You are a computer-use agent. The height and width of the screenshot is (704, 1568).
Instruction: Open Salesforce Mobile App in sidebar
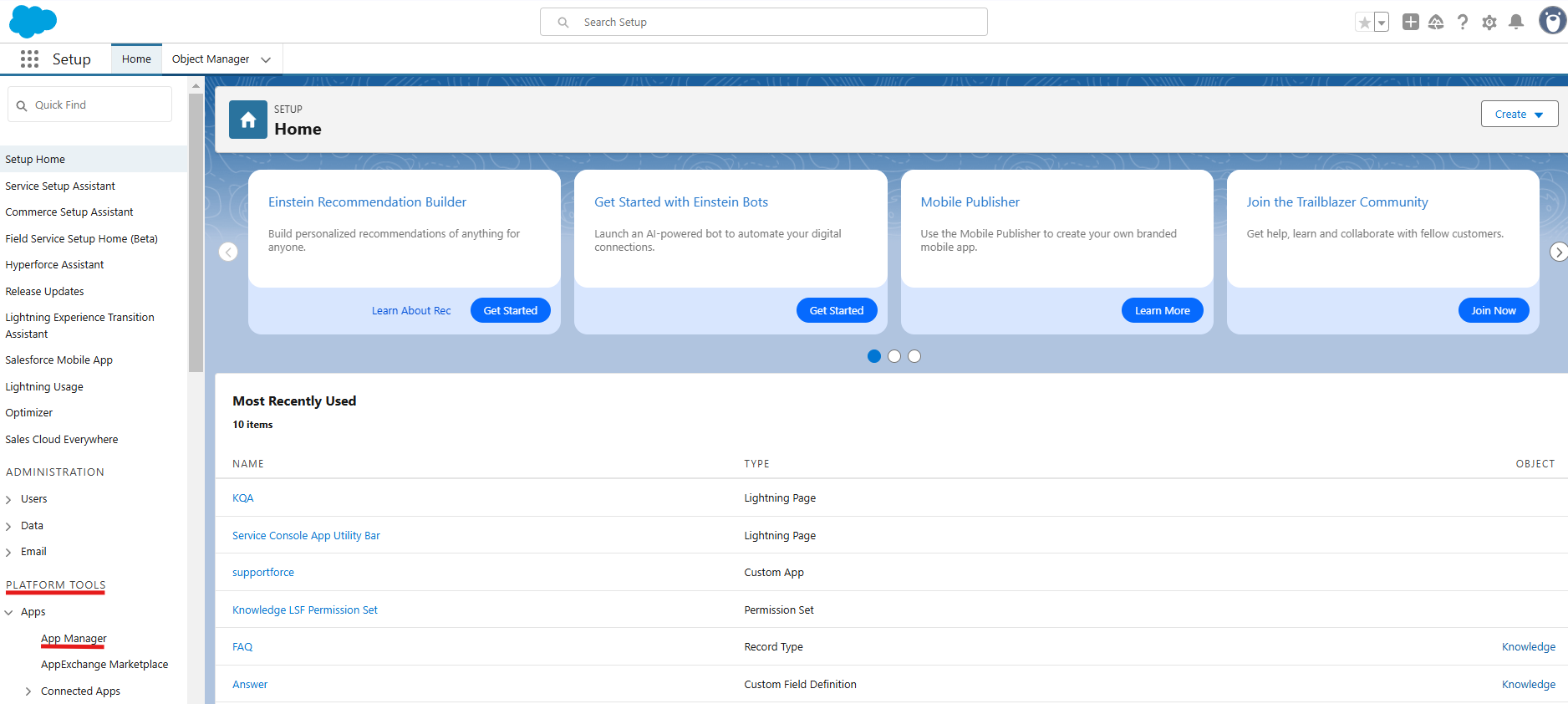point(59,360)
